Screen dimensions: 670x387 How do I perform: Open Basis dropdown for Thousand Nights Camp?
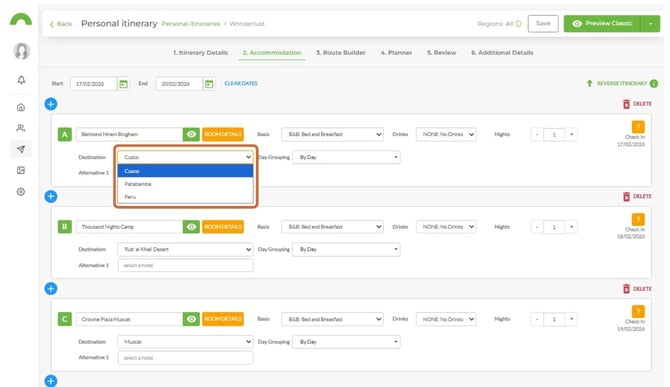click(x=332, y=227)
